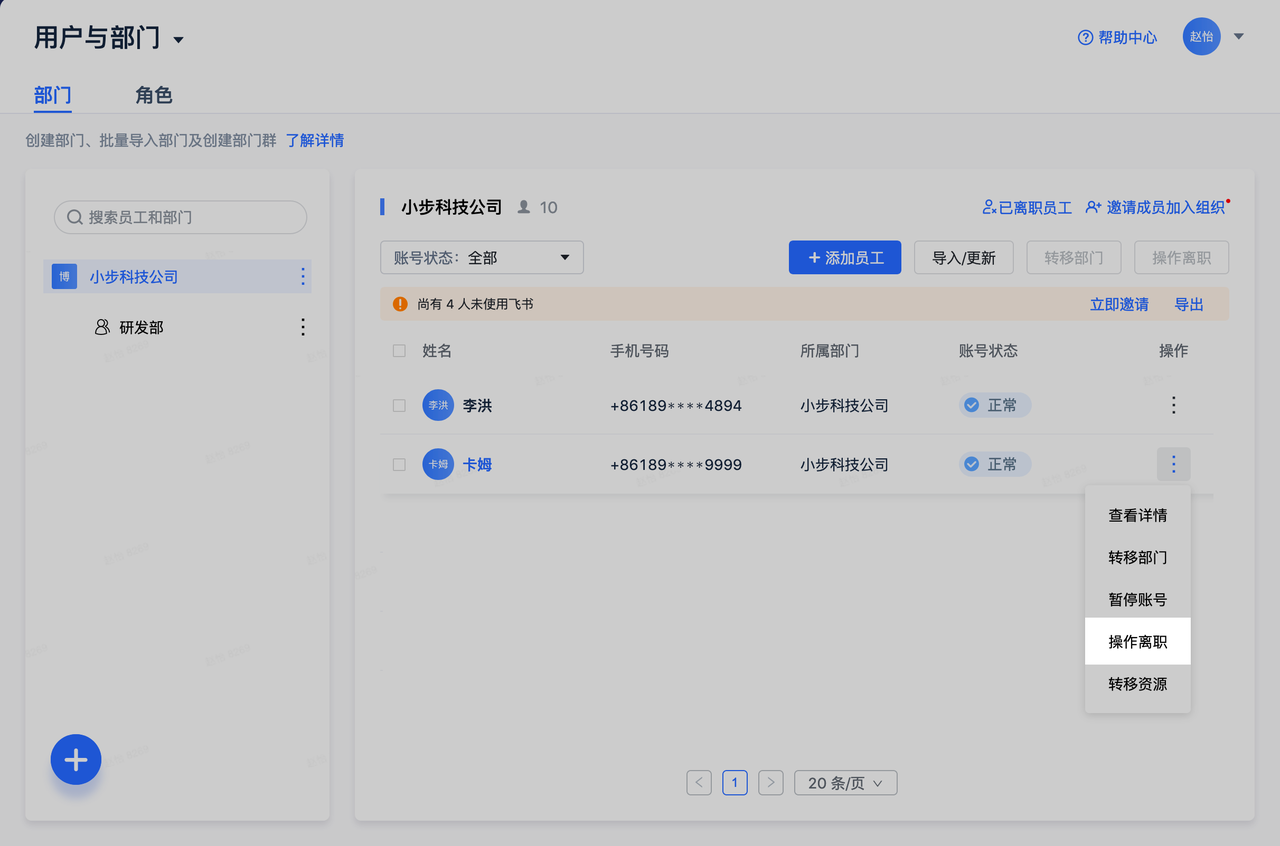Toggle the select-all checkbox in header

pyautogui.click(x=399, y=351)
